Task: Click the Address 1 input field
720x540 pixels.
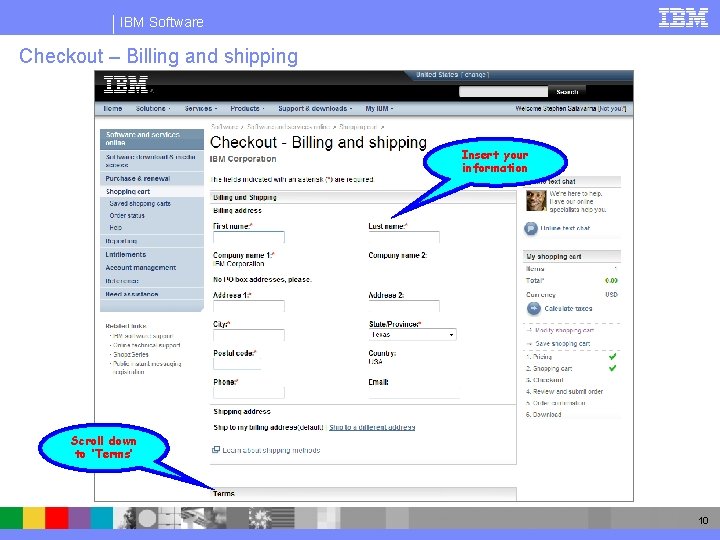Action: point(248,306)
